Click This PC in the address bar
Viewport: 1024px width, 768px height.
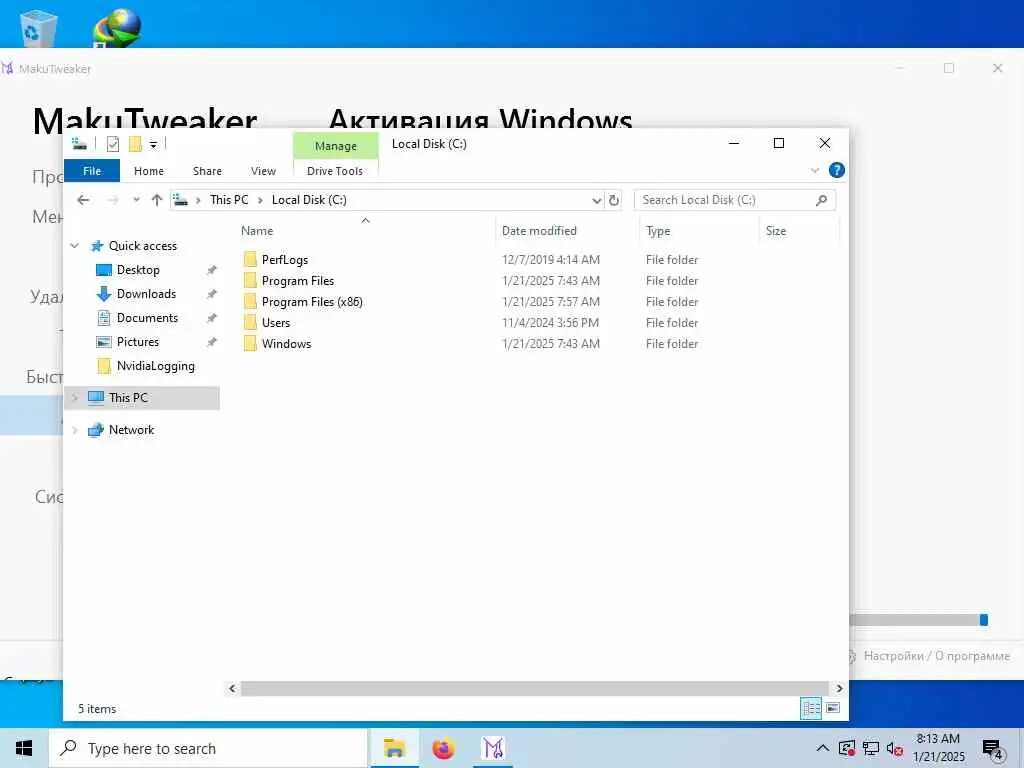click(229, 200)
